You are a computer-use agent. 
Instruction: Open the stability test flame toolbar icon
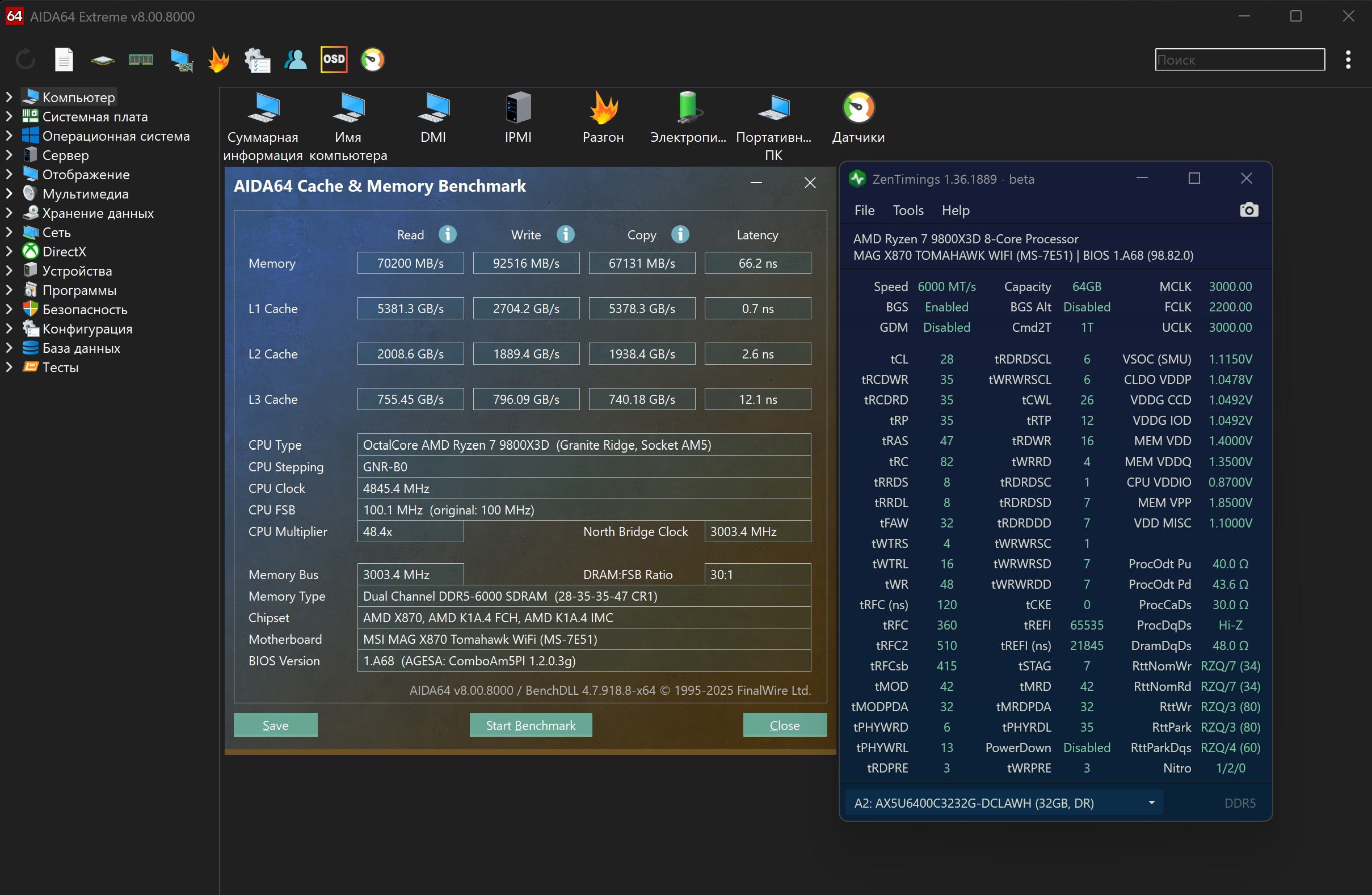[x=218, y=60]
